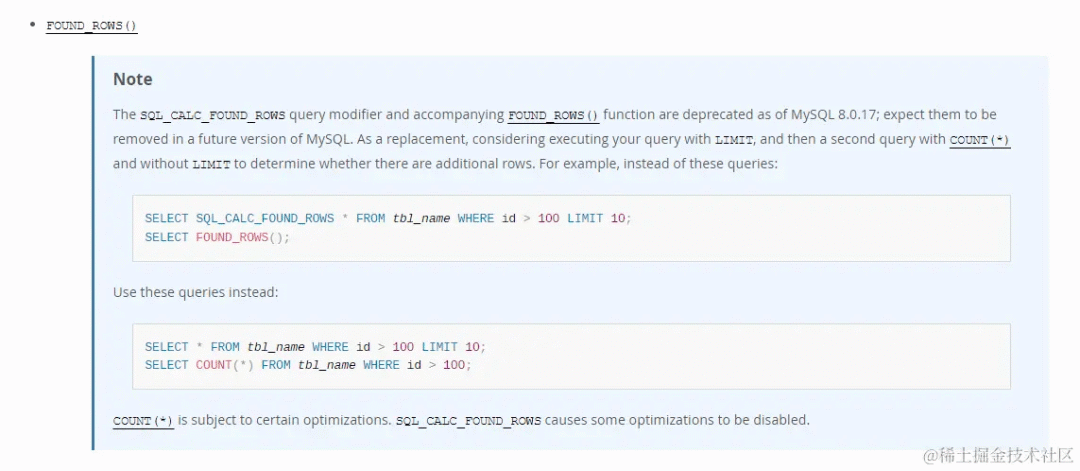The width and height of the screenshot is (1080, 471).
Task: Click SQL_CALC_FOUND_ROWS before 'causes some optimizations'
Action: [468, 420]
